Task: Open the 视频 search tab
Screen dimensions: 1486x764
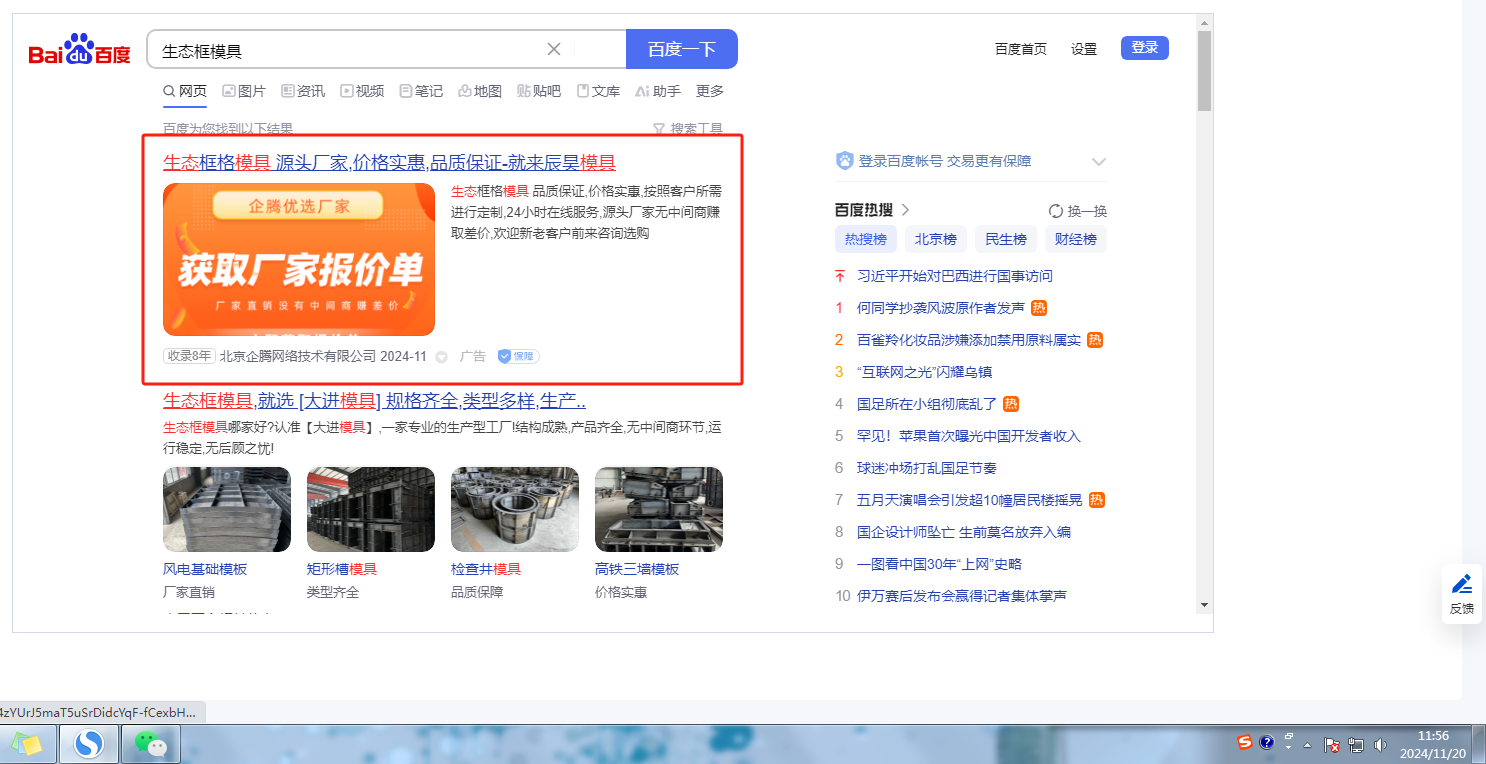Action: 362,91
